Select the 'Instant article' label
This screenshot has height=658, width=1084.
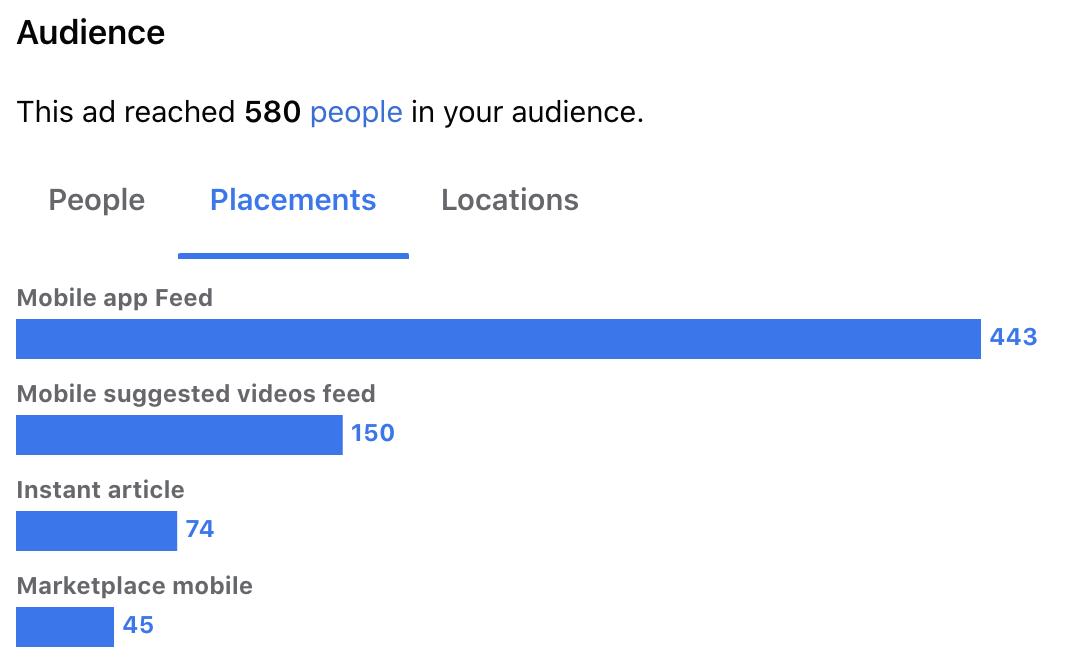pyautogui.click(x=101, y=490)
